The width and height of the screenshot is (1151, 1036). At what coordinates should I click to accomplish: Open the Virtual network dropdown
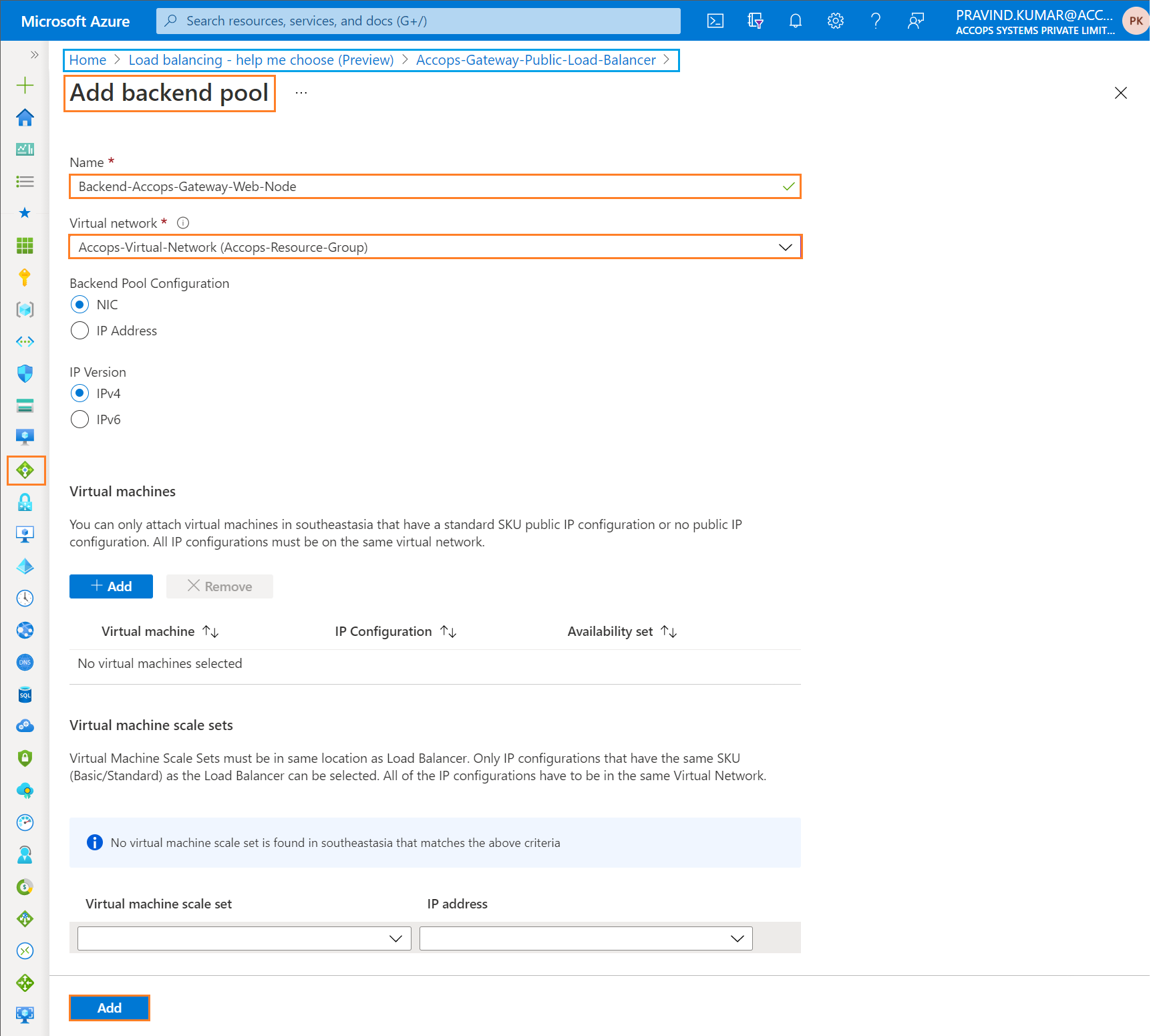coord(435,247)
